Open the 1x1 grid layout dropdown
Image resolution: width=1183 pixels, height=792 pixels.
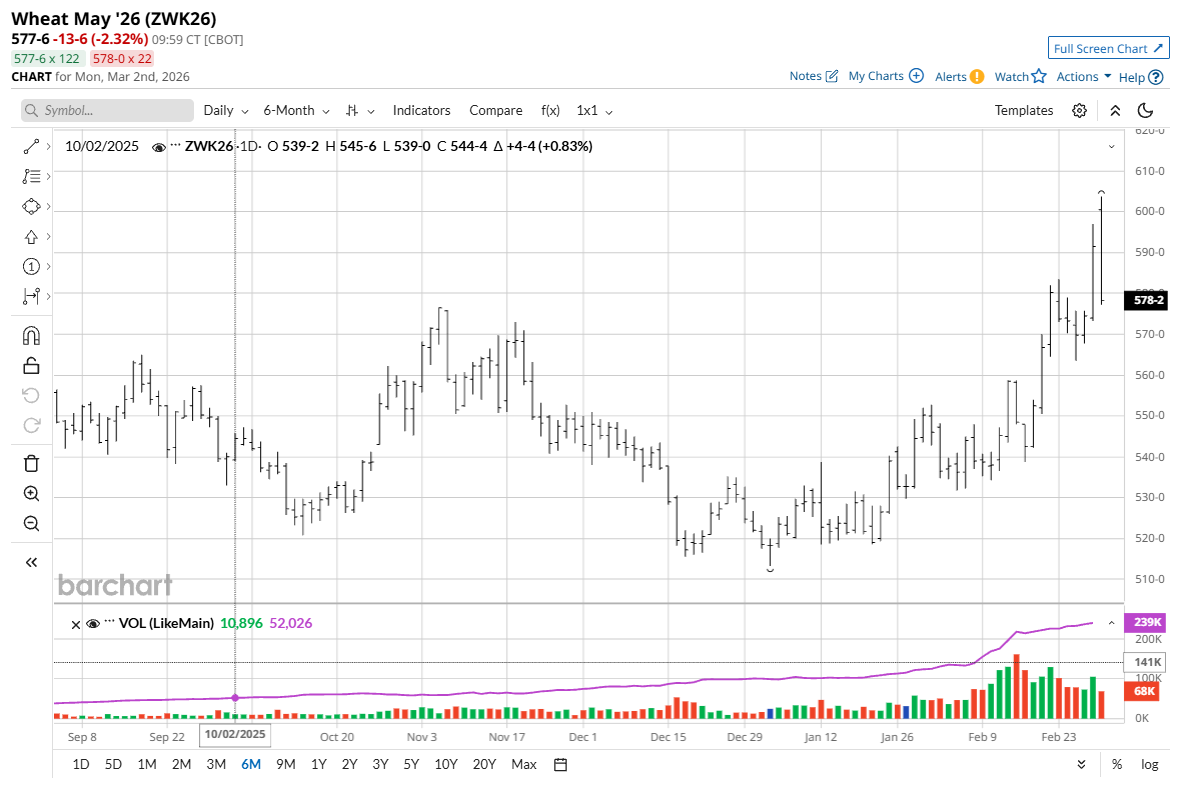(595, 110)
